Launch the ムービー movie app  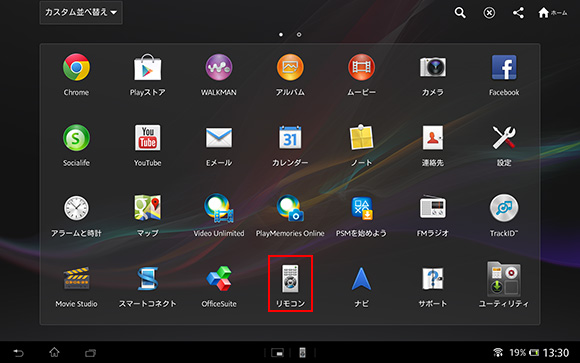(361, 74)
